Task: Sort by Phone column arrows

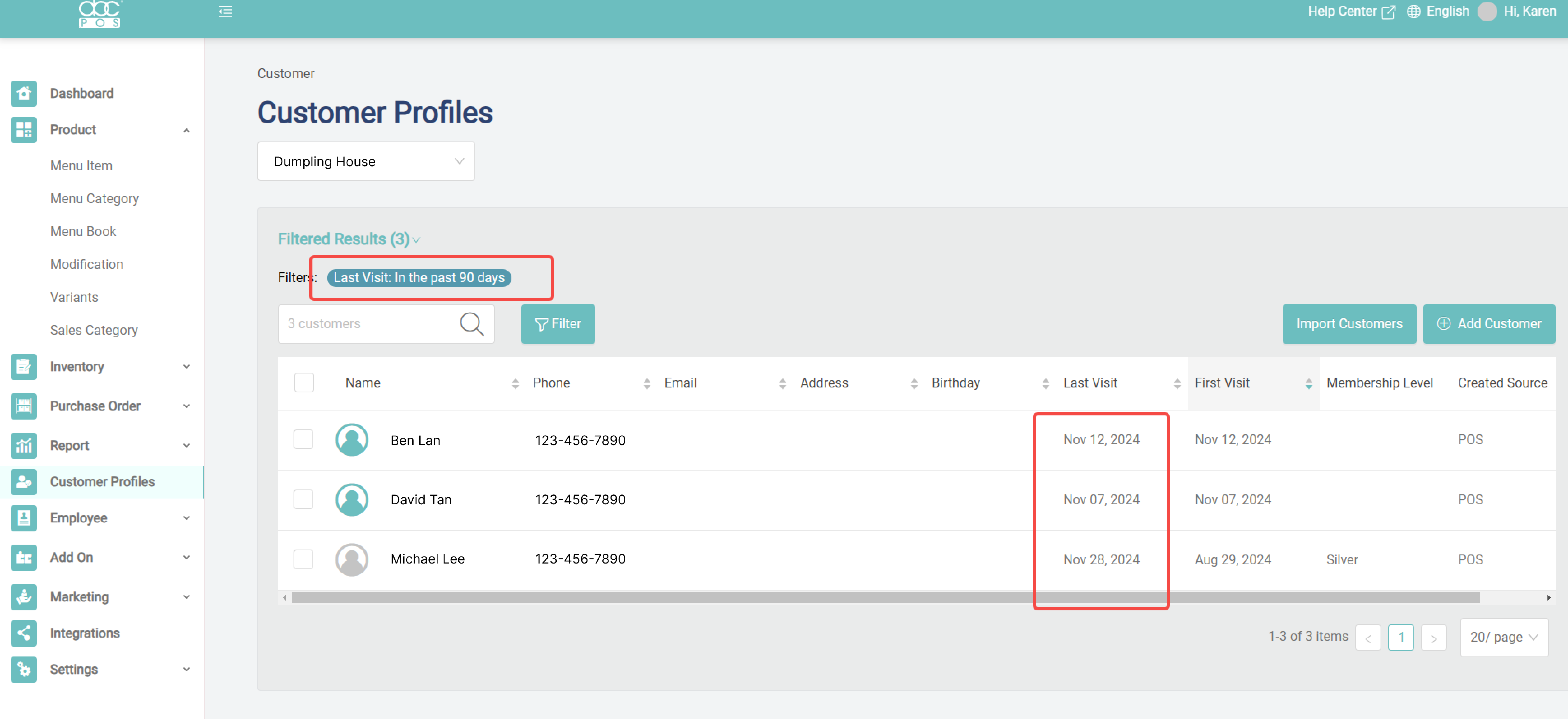Action: 647,384
